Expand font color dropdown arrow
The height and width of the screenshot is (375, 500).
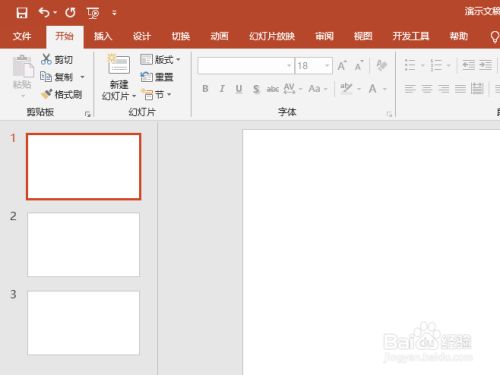click(x=385, y=89)
